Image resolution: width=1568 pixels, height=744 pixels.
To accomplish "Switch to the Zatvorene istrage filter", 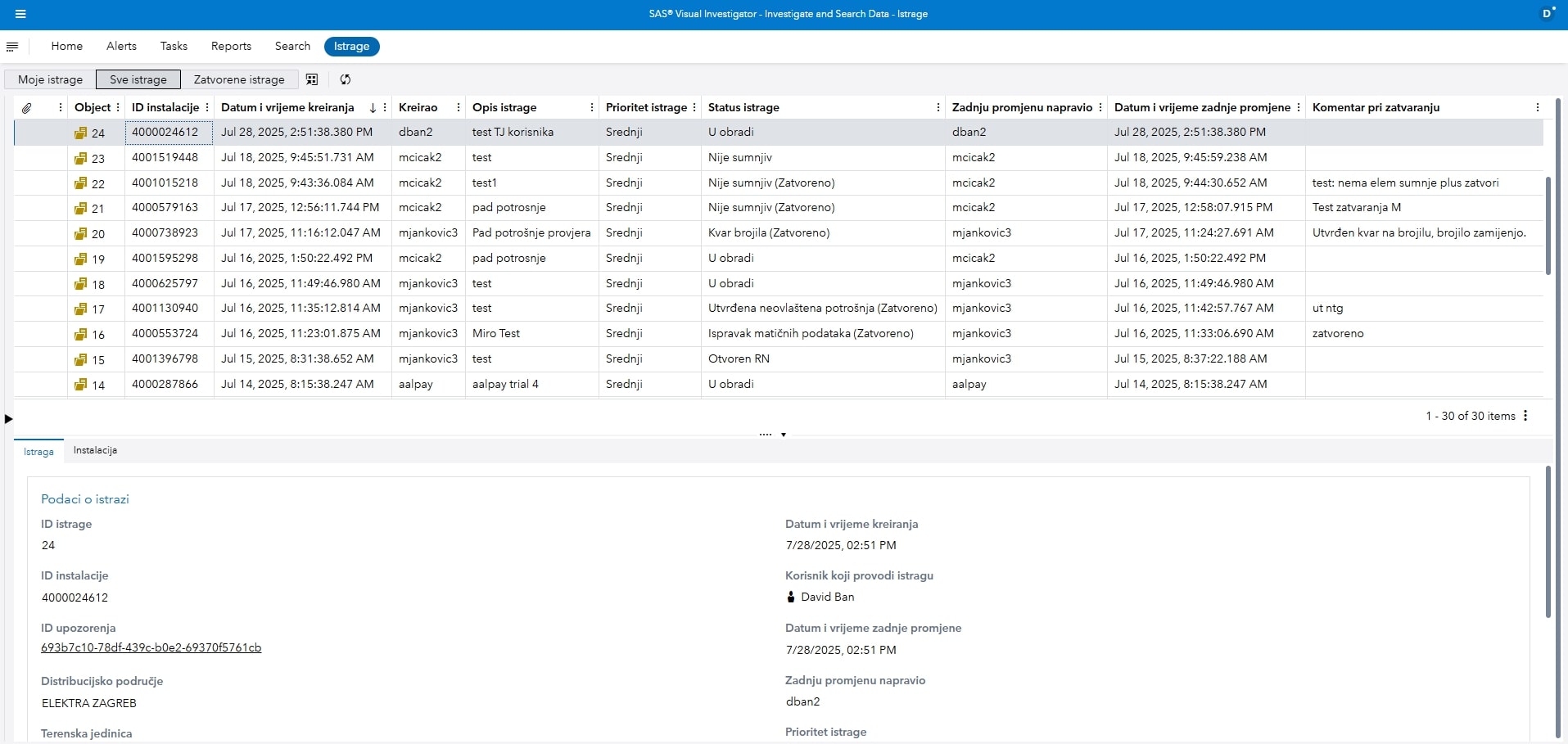I will coord(239,79).
